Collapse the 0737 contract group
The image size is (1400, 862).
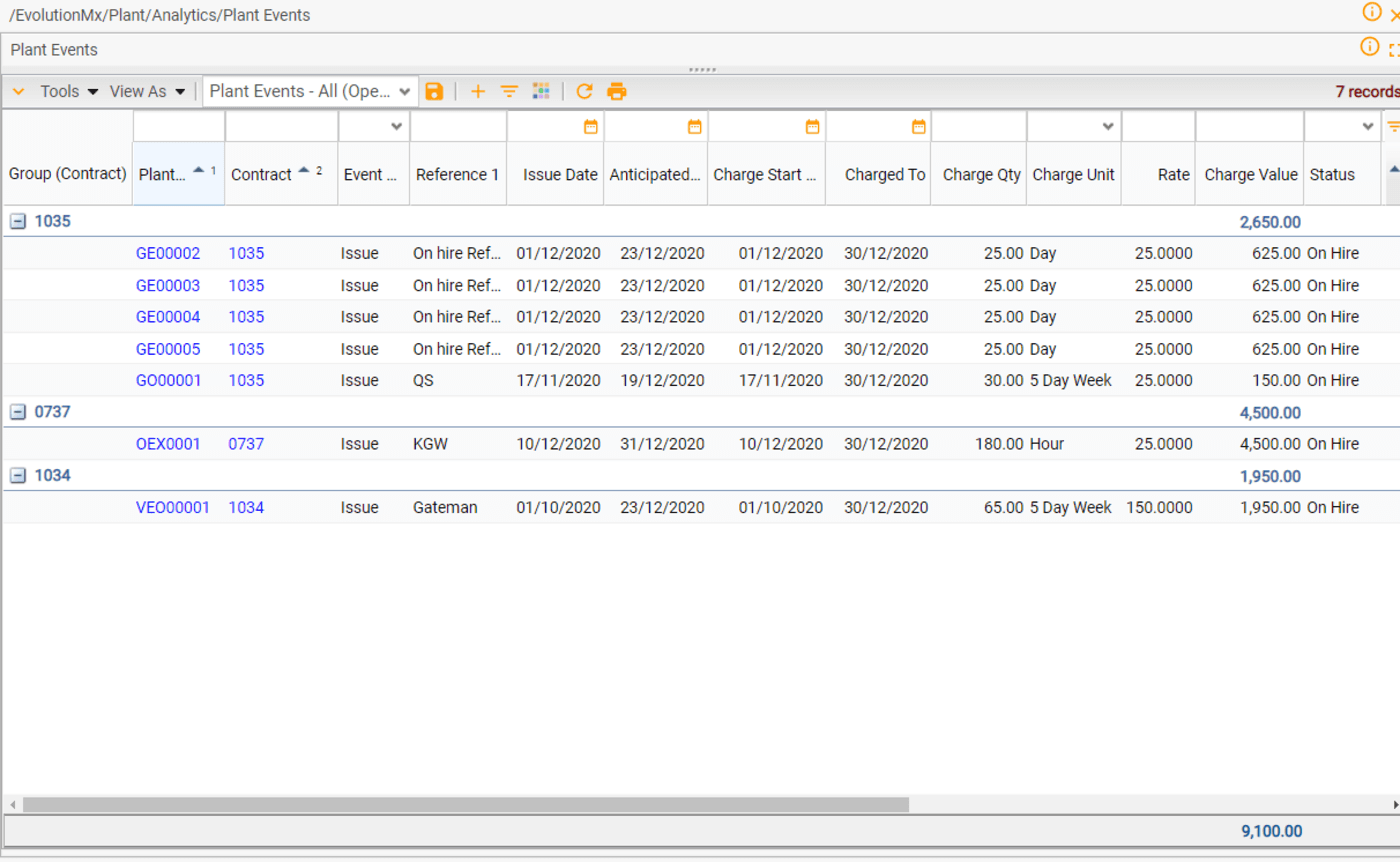point(18,412)
